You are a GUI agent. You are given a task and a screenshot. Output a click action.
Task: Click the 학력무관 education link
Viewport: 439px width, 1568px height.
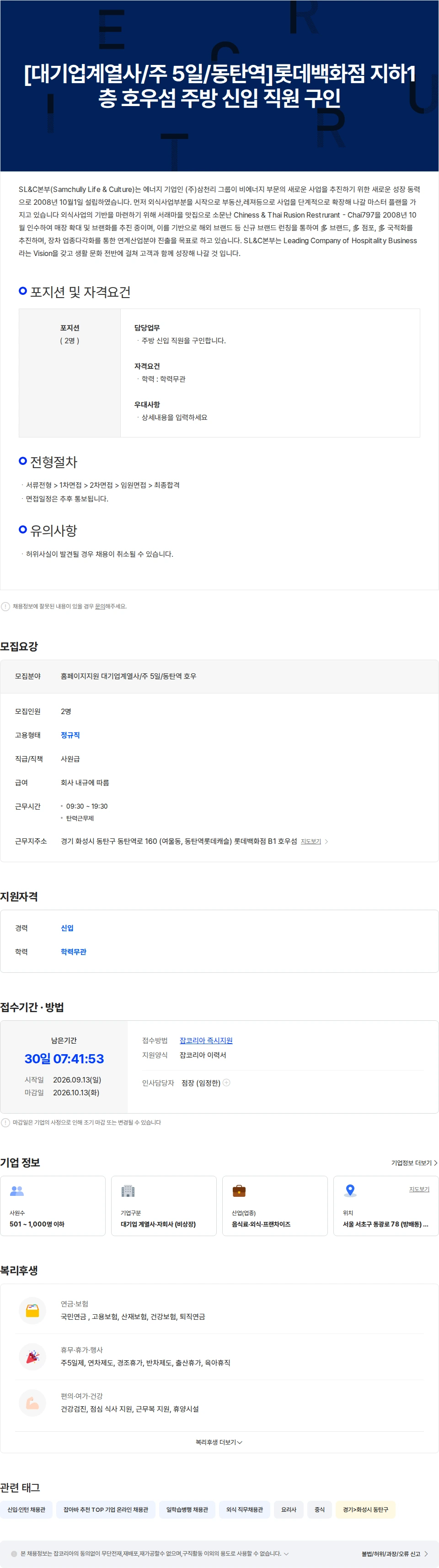click(x=74, y=952)
